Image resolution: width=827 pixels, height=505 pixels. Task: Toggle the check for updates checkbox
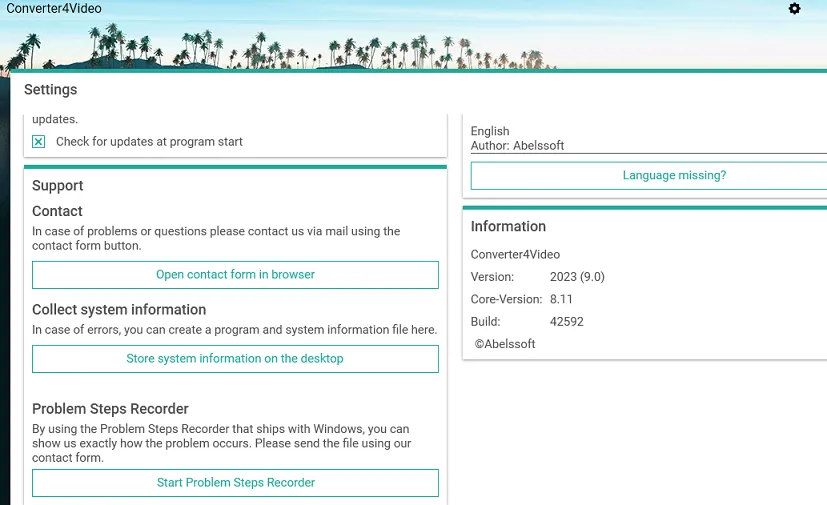pos(39,142)
